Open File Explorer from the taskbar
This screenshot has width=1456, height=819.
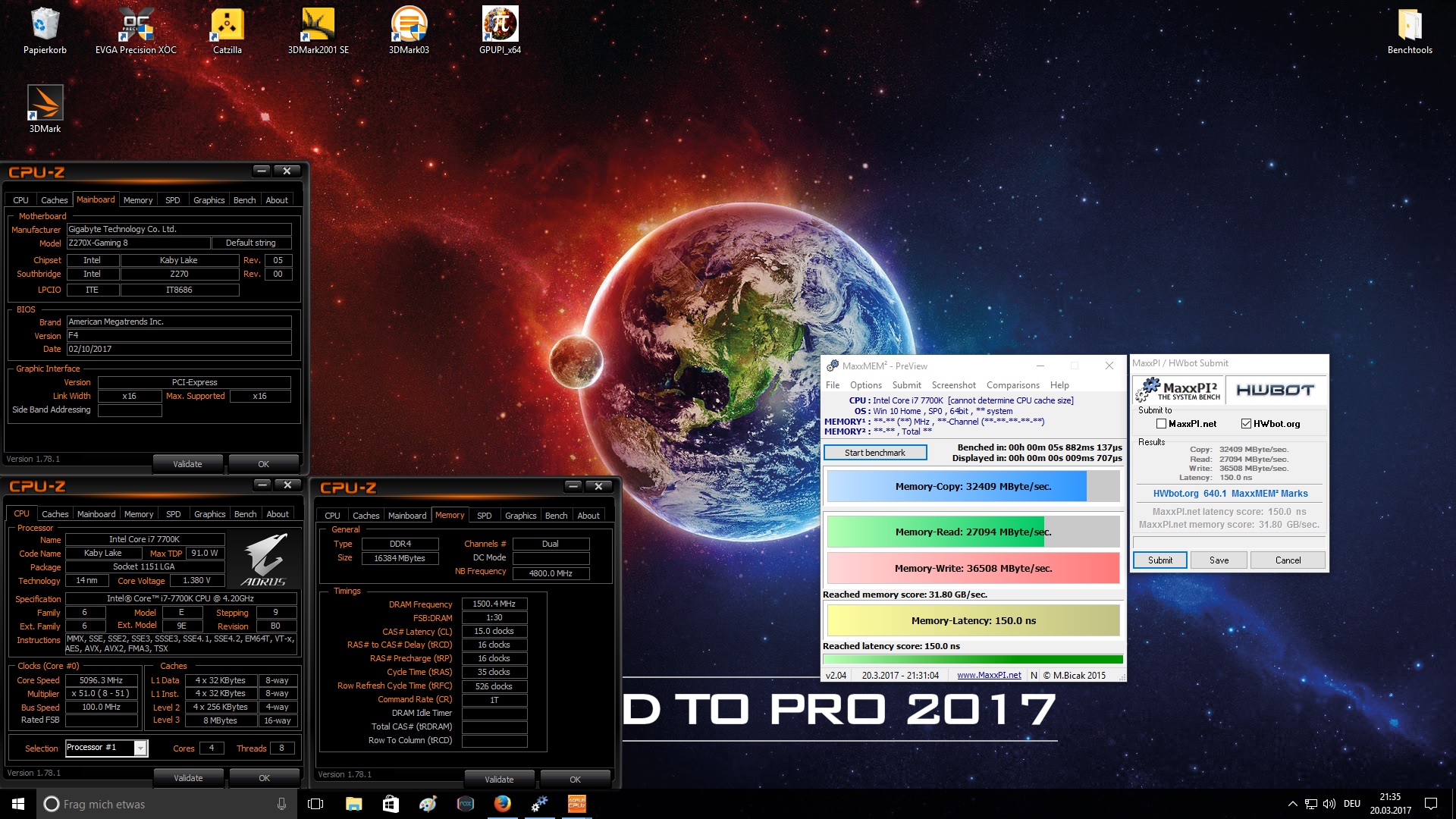click(x=353, y=804)
